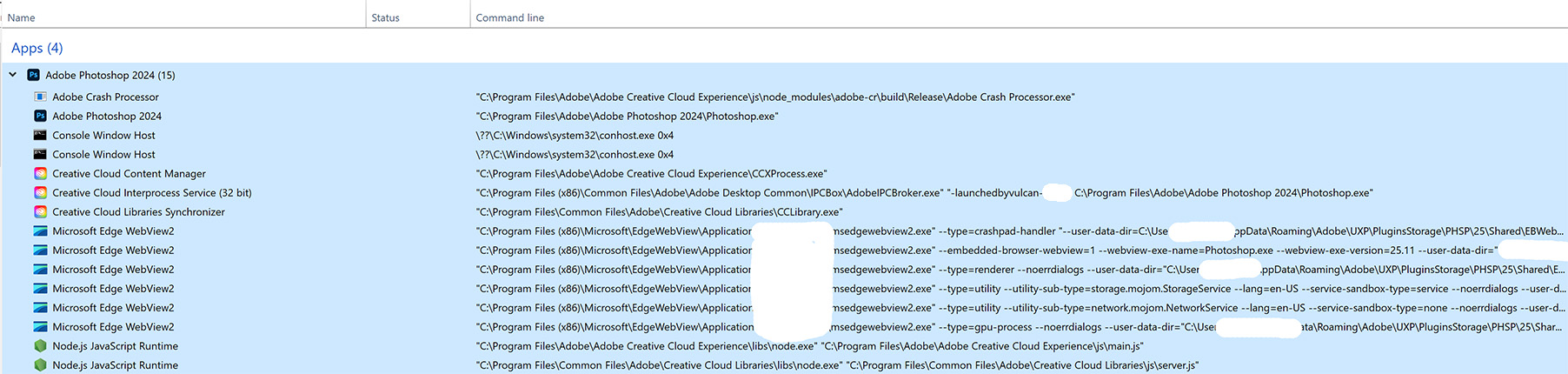The height and width of the screenshot is (374, 1568).
Task: Select the Adobe Crash Processor process name
Action: pos(105,97)
